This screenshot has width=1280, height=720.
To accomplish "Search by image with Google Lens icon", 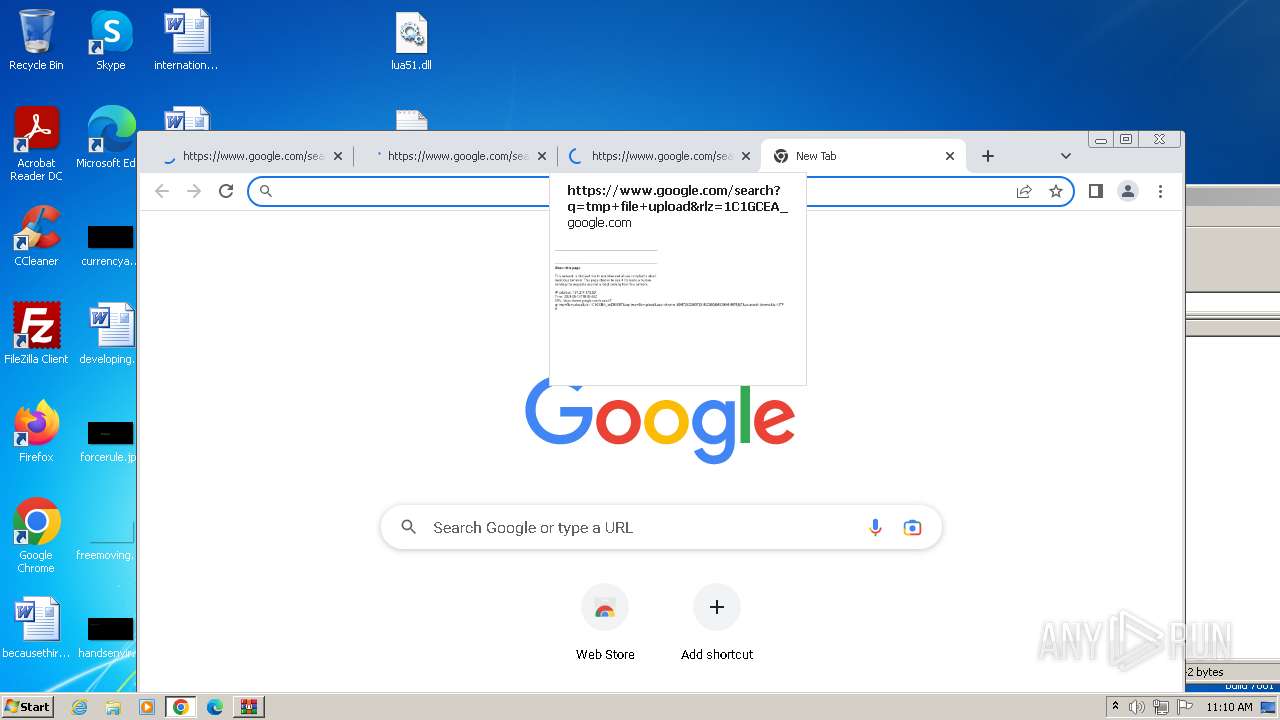I will point(912,527).
